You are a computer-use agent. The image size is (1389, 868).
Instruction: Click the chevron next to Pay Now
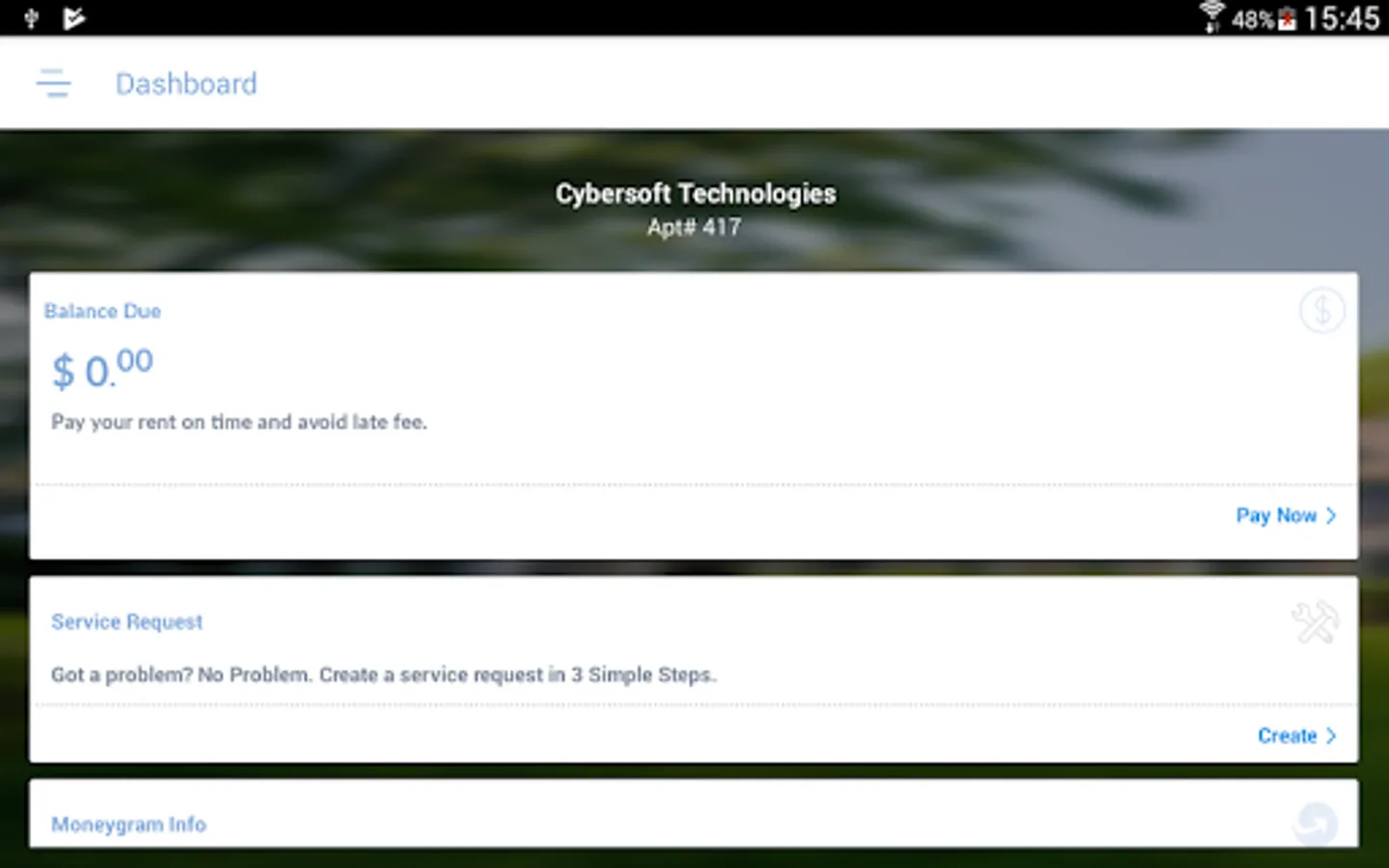1331,516
